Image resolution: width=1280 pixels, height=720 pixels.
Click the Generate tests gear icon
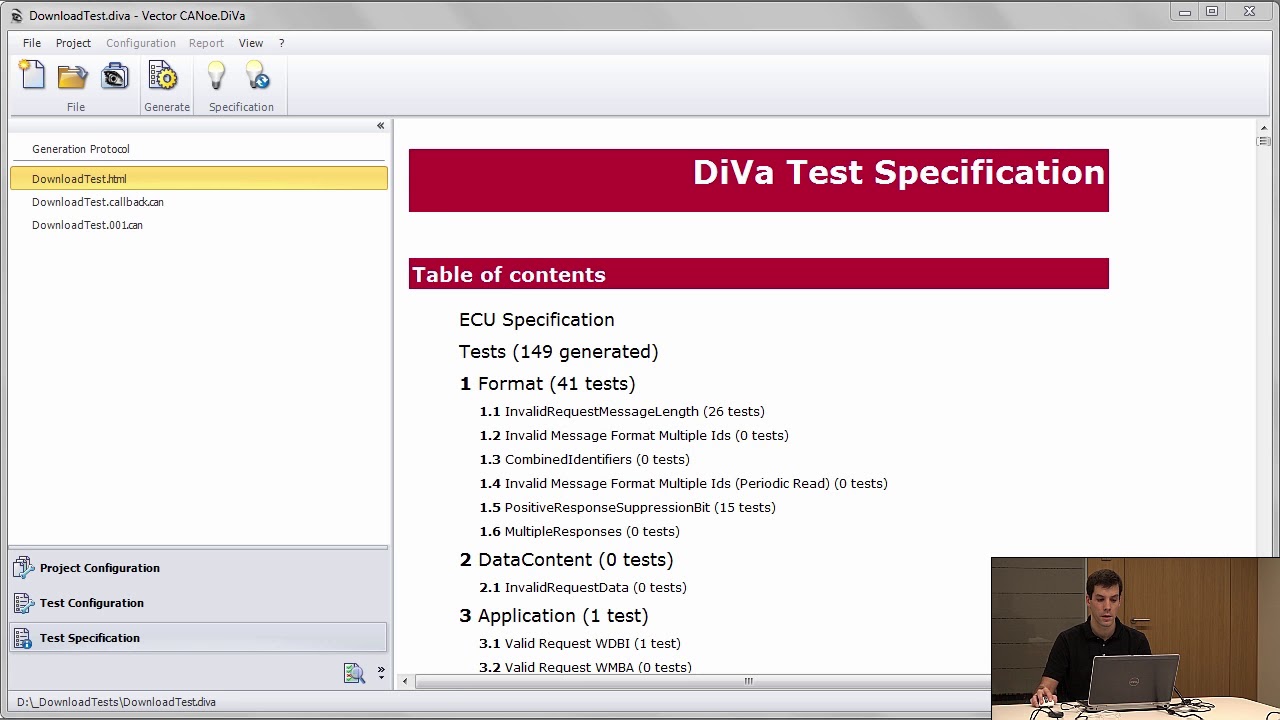click(x=166, y=75)
